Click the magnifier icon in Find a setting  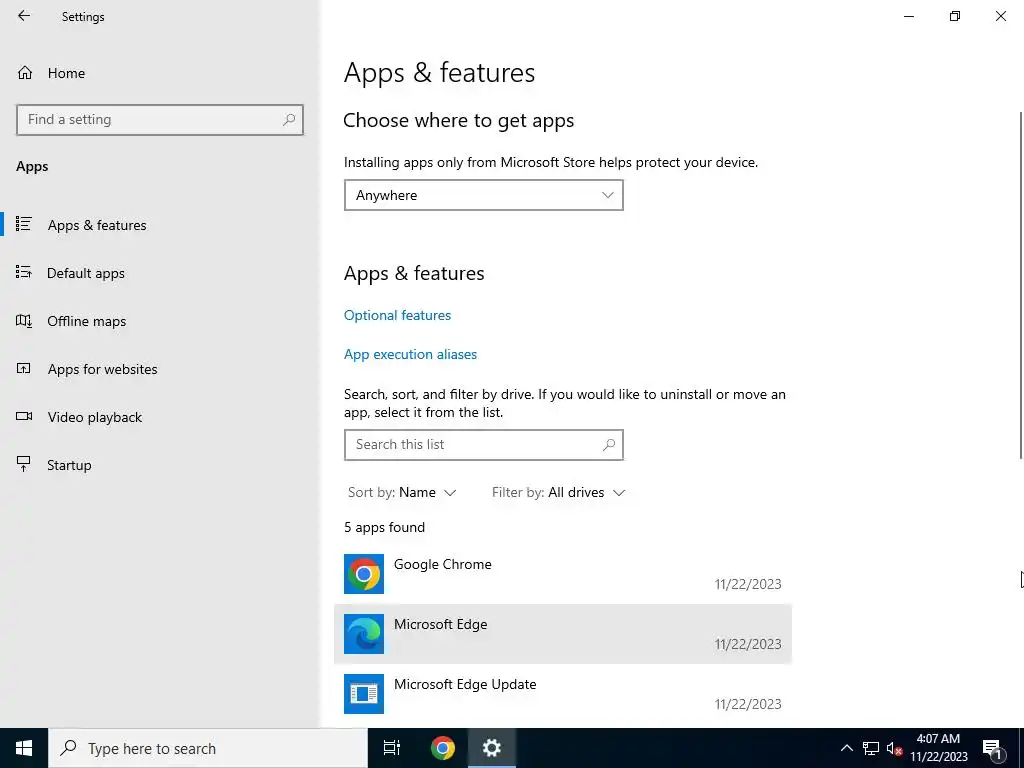pyautogui.click(x=289, y=120)
